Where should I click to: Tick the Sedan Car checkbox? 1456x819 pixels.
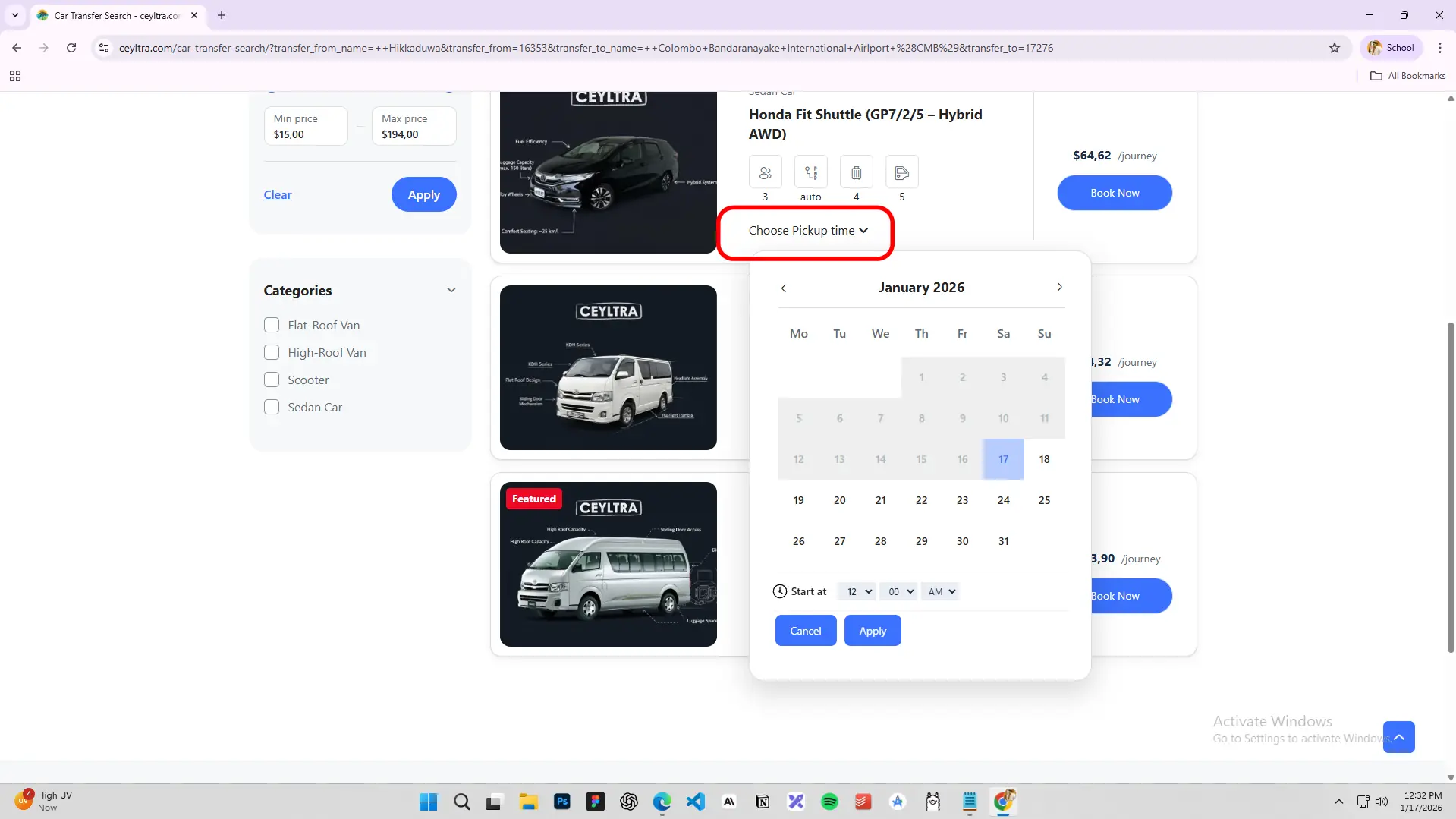272,407
